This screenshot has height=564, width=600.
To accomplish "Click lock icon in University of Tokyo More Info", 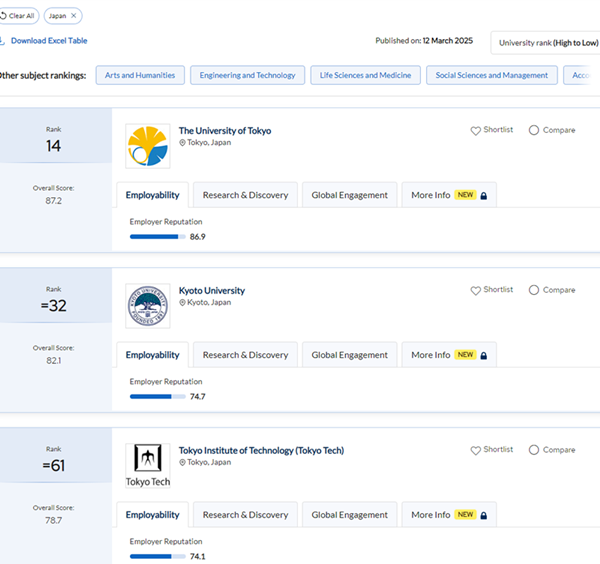I will 484,196.
